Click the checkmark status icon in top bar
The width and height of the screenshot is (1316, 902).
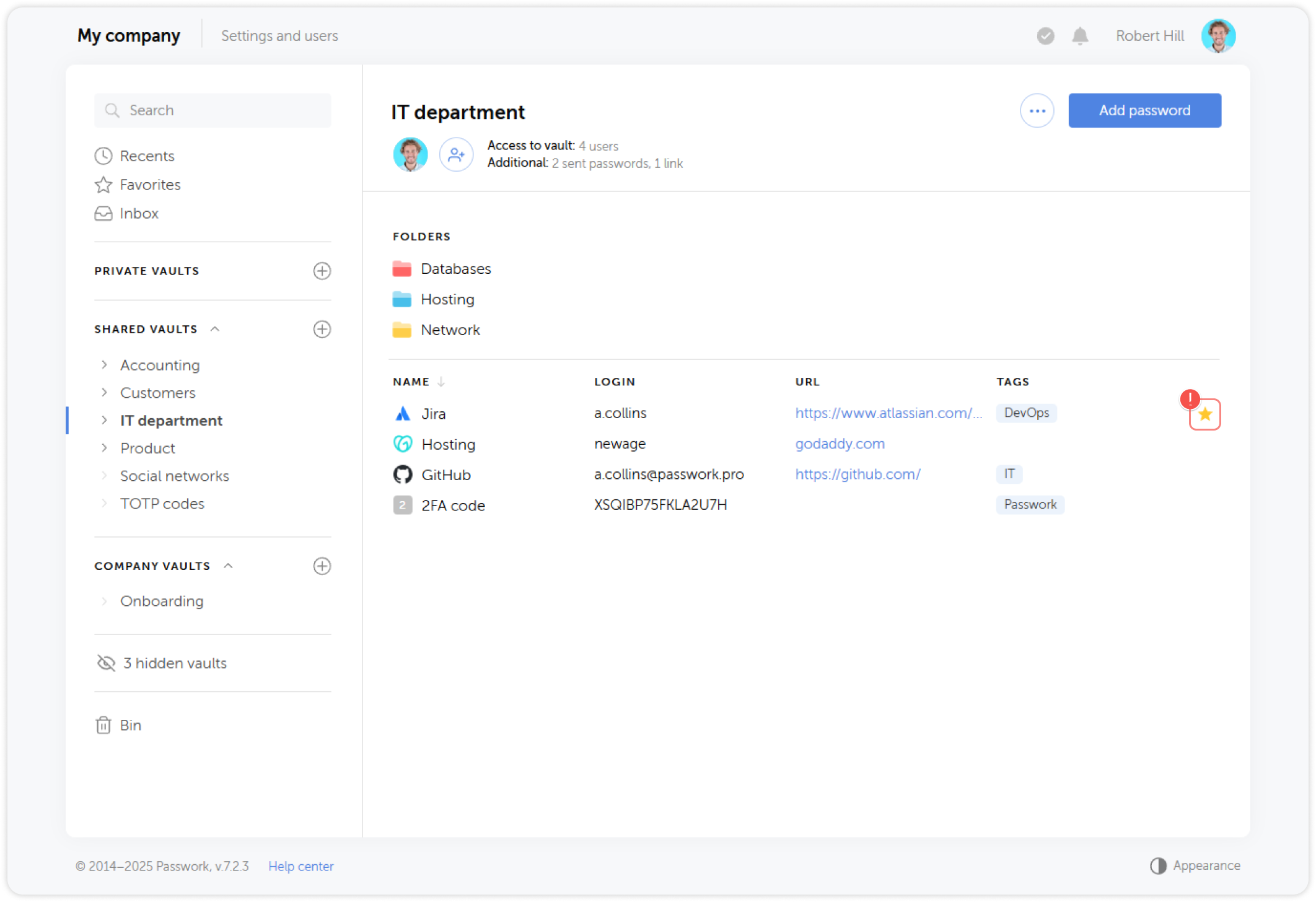(x=1045, y=36)
